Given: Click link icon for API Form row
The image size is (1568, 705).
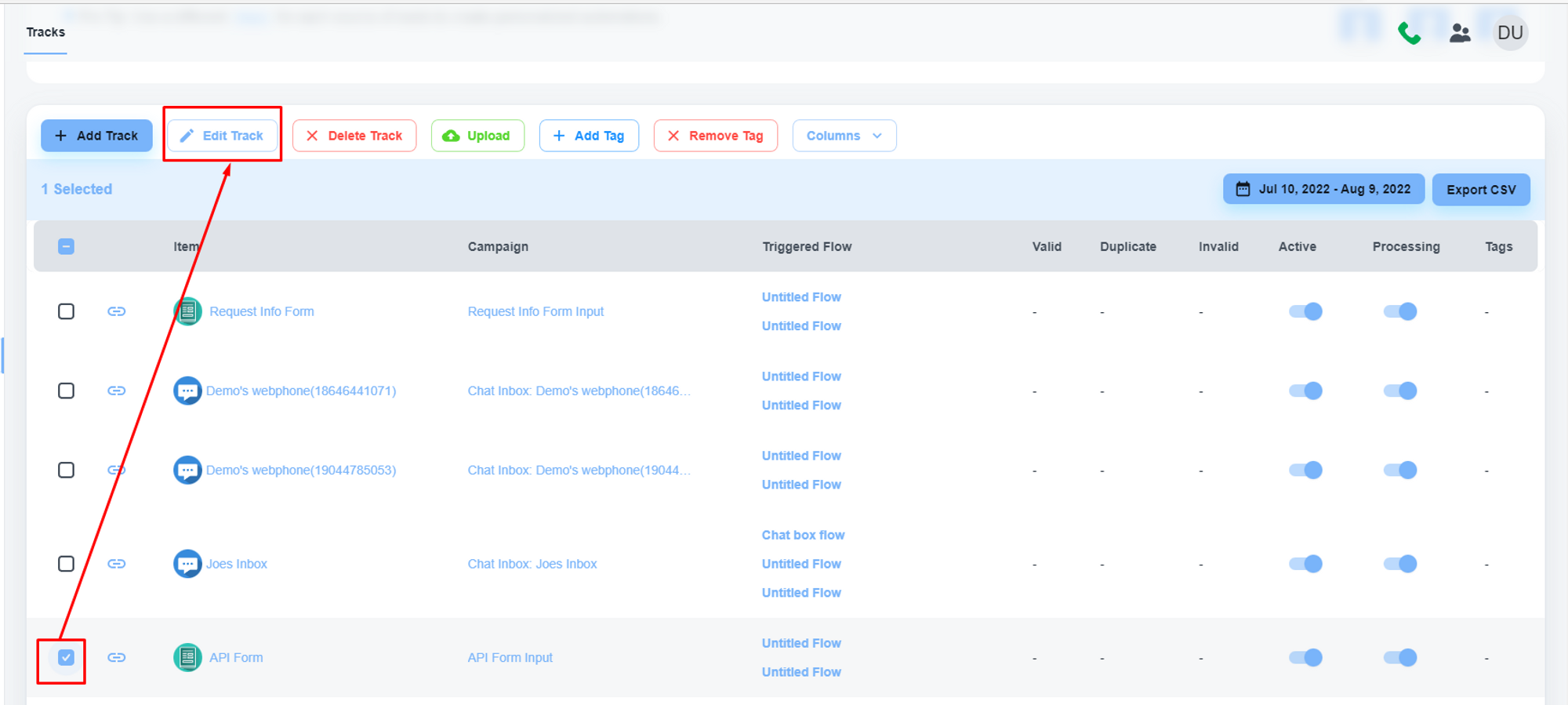Looking at the screenshot, I should tap(117, 657).
